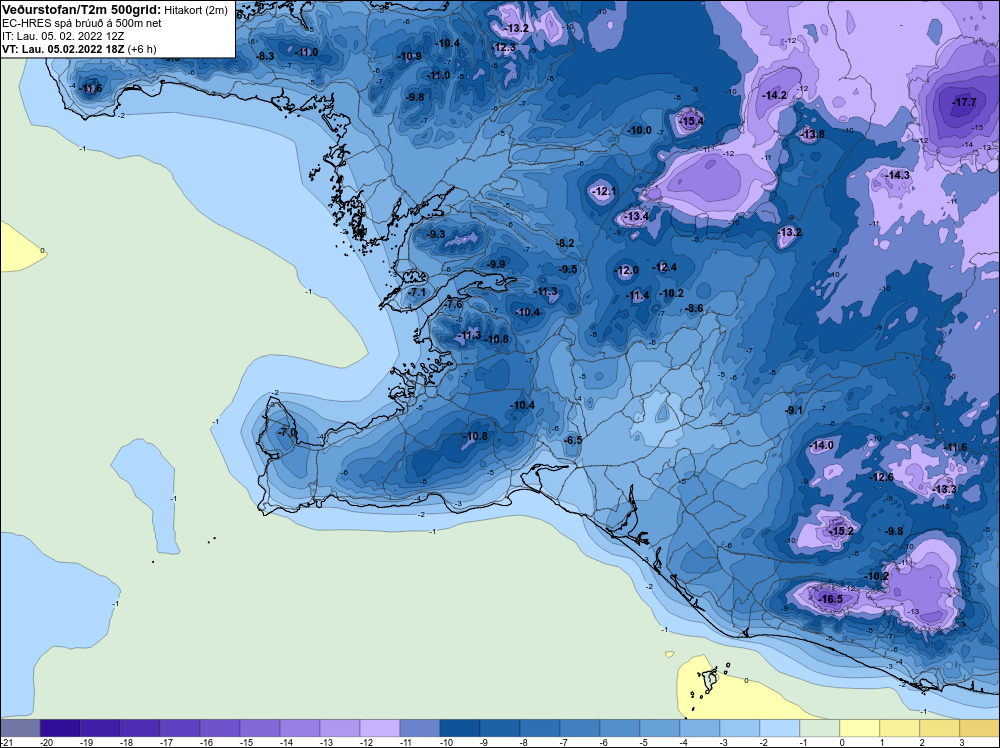Click the -9.9 temperature label
1000x748 pixels.
click(496, 264)
